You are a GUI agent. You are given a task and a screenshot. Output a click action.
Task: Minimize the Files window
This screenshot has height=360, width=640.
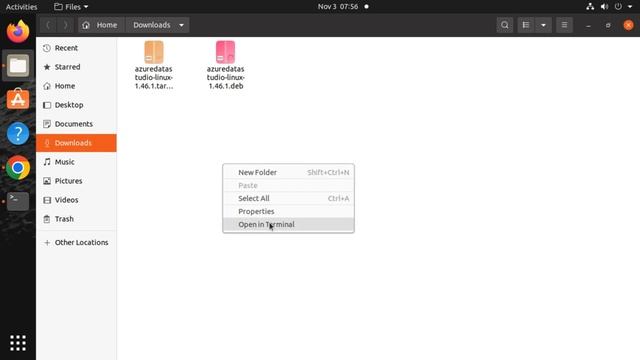[588, 25]
